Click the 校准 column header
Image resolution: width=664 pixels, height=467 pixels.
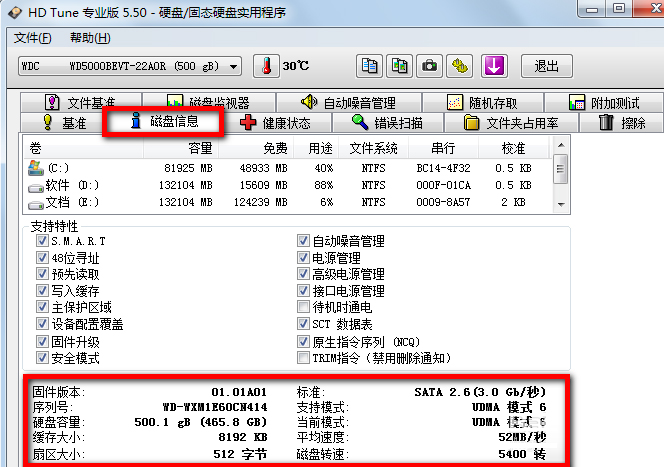pyautogui.click(x=513, y=148)
